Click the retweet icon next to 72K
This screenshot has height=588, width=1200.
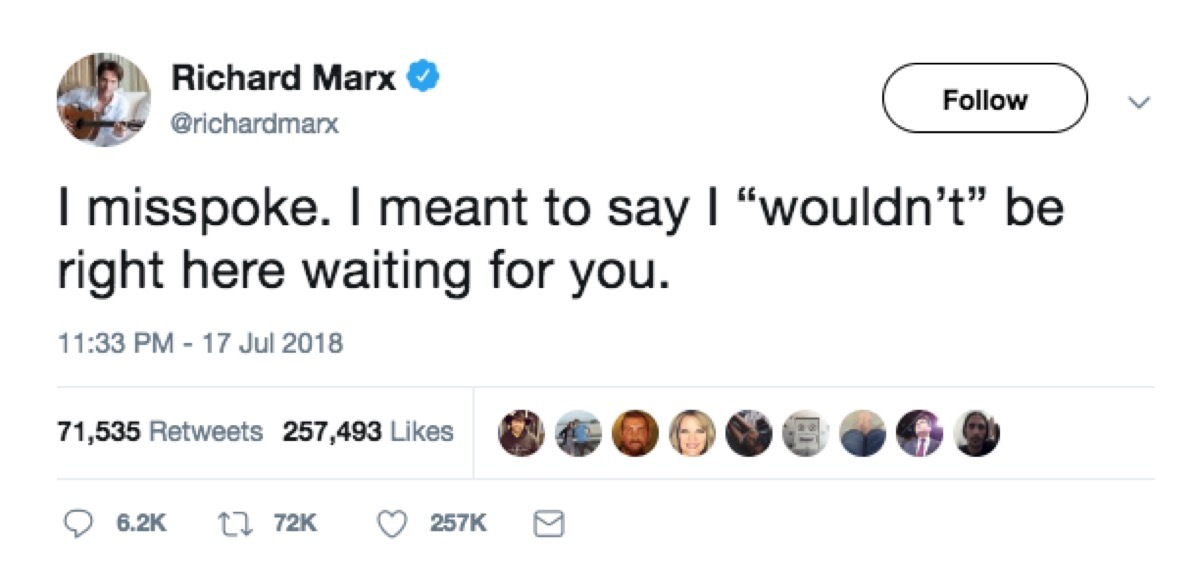(233, 521)
